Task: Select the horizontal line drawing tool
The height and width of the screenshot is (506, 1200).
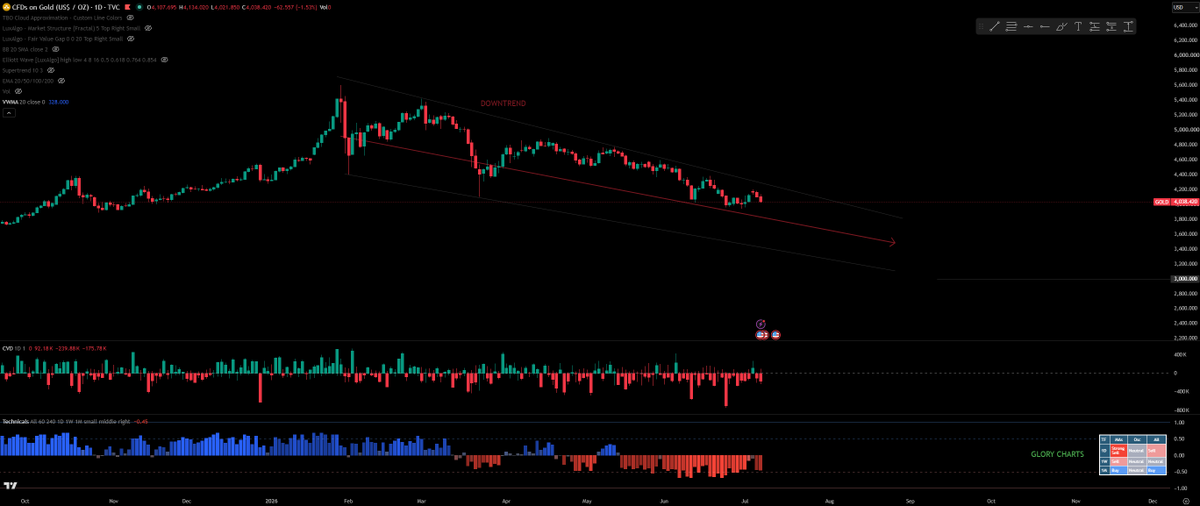Action: [x=1028, y=26]
